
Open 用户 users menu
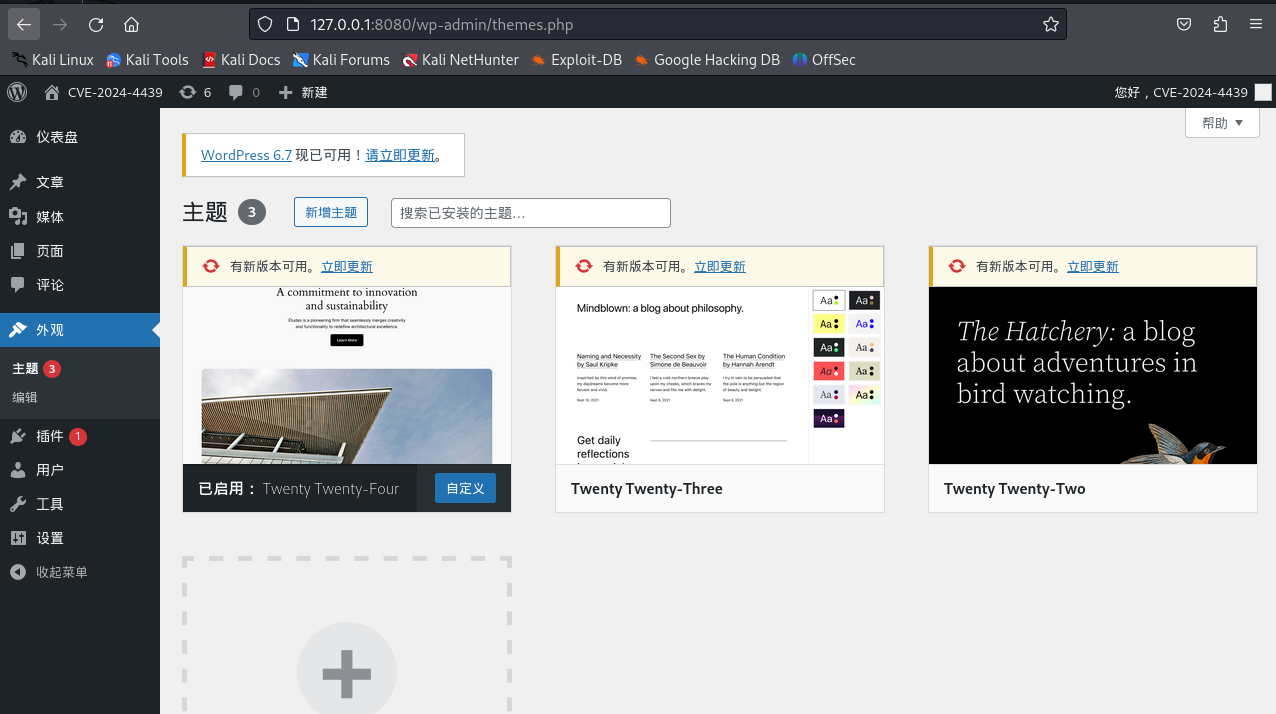(80, 470)
